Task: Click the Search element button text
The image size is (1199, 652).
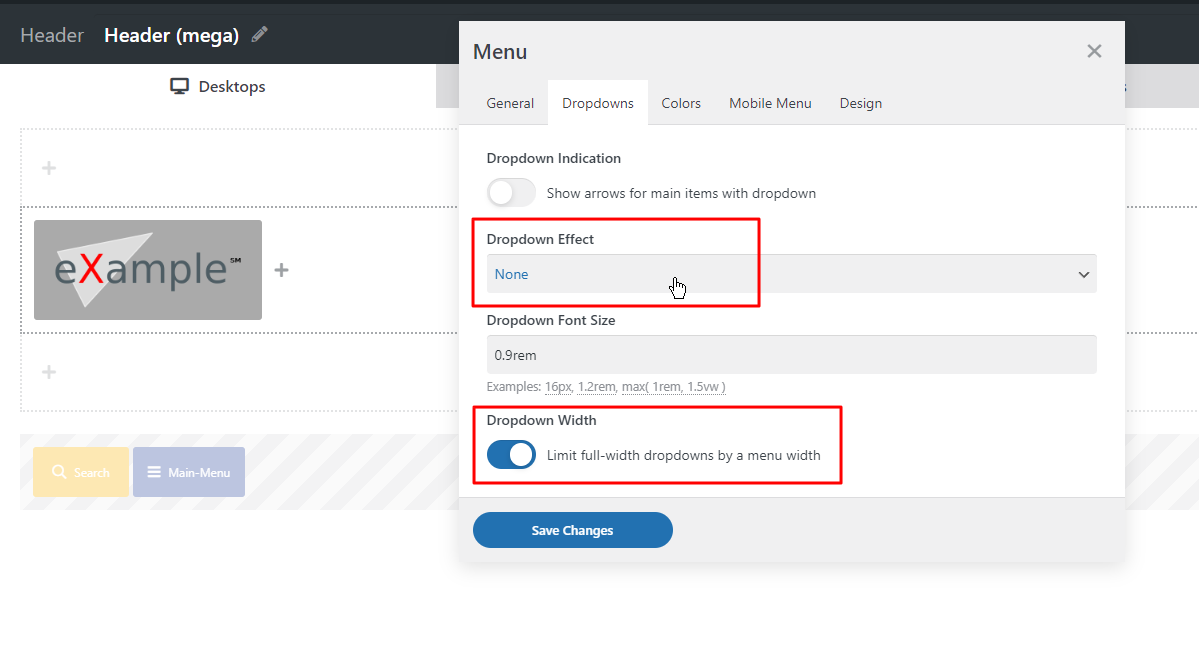Action: 92,473
